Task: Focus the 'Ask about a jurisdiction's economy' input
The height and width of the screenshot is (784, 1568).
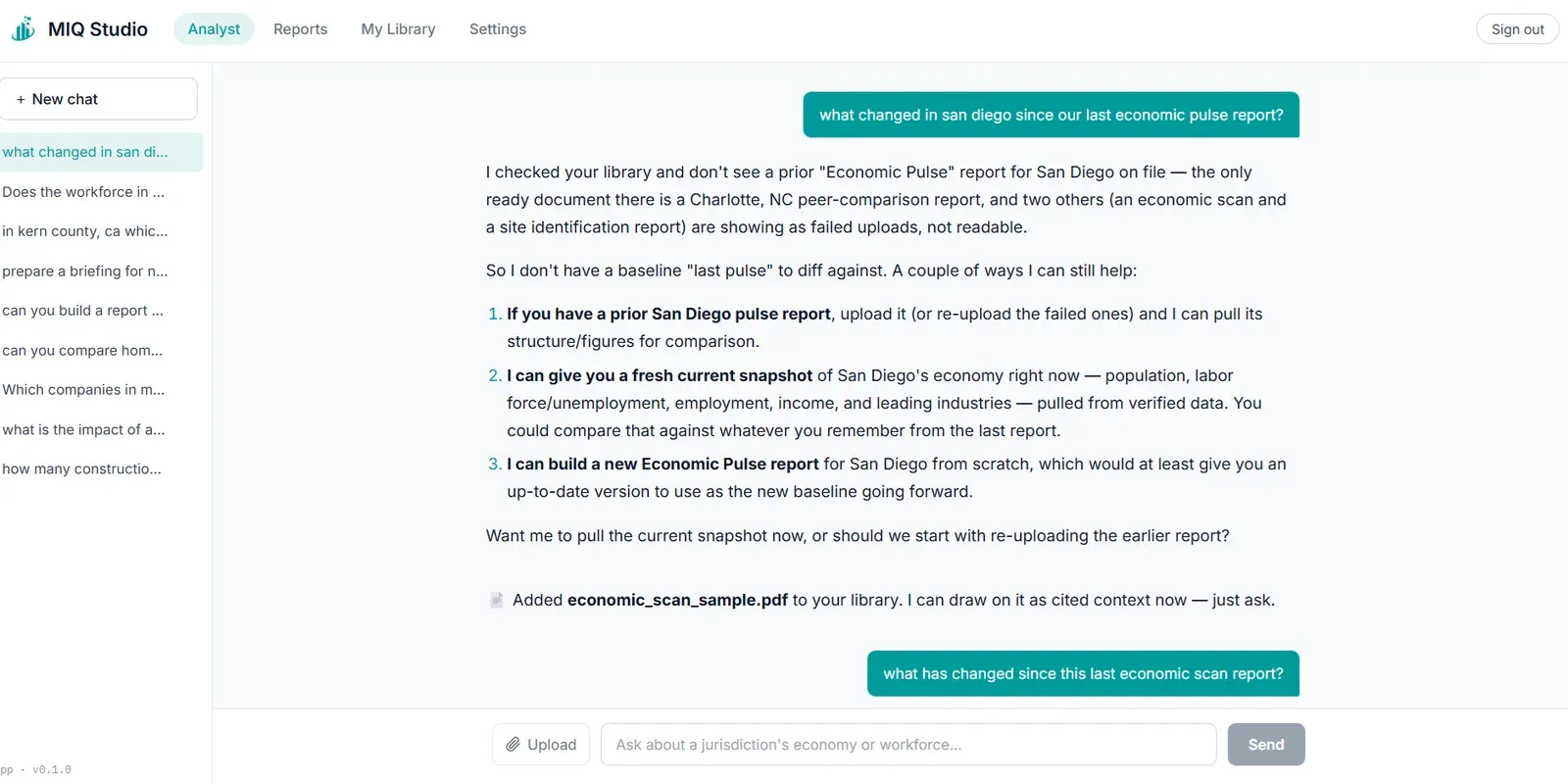Action: (908, 745)
